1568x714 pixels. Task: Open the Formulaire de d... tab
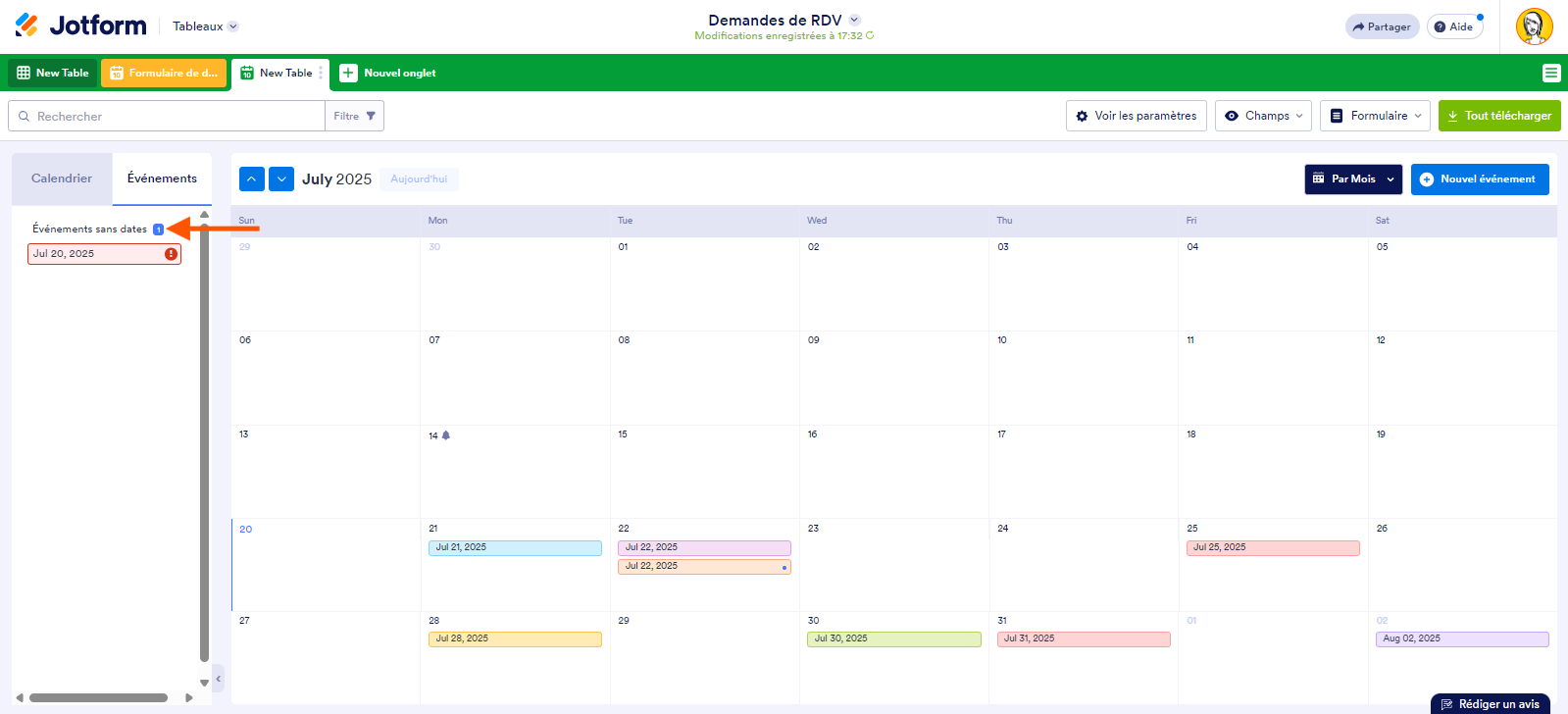pyautogui.click(x=164, y=73)
